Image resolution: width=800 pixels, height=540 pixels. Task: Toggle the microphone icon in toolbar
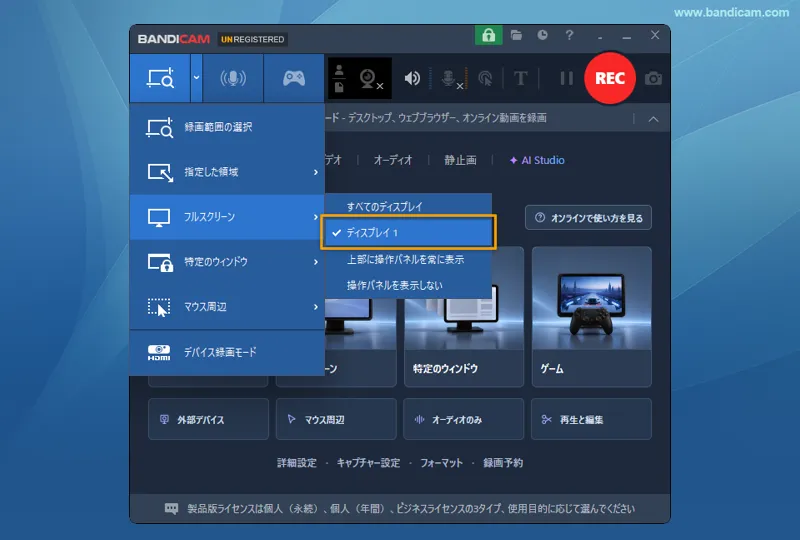(x=450, y=79)
